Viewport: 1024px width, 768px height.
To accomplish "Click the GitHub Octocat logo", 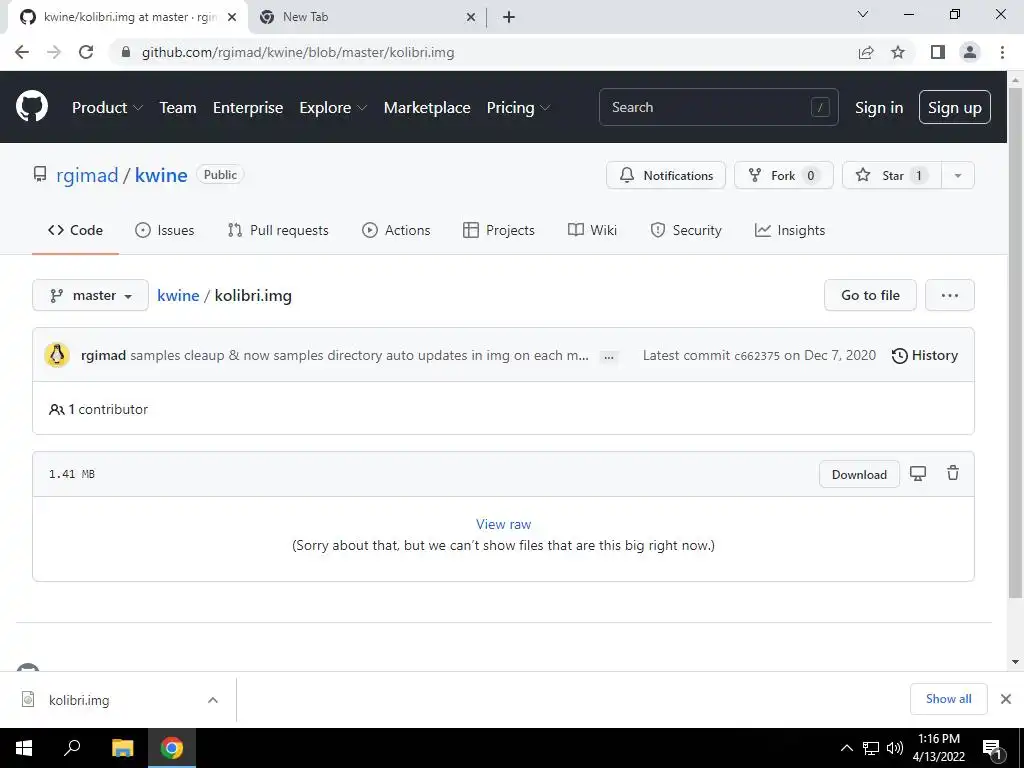I will [x=31, y=107].
